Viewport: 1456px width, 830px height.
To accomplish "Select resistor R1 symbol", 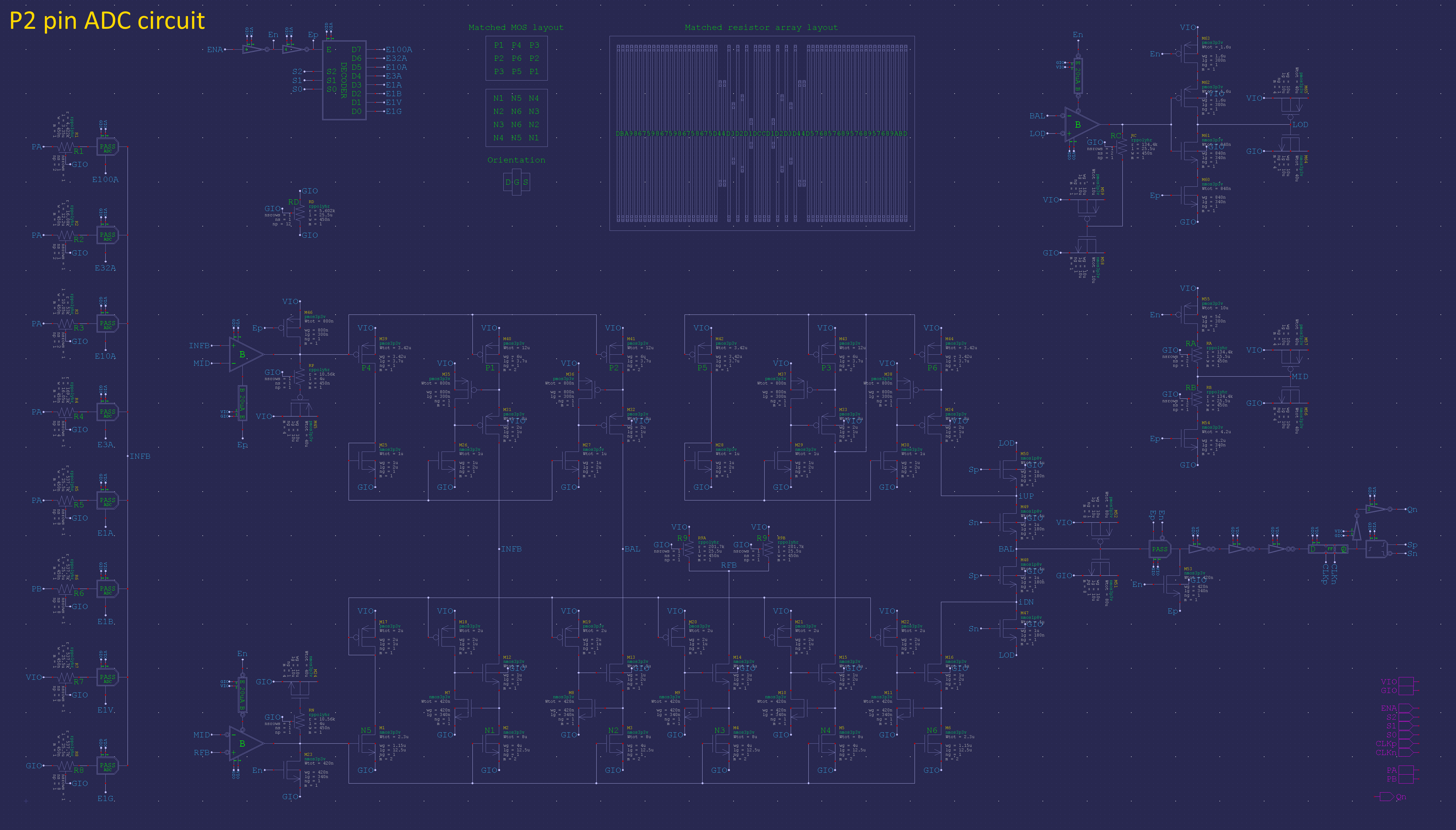I will coord(66,147).
